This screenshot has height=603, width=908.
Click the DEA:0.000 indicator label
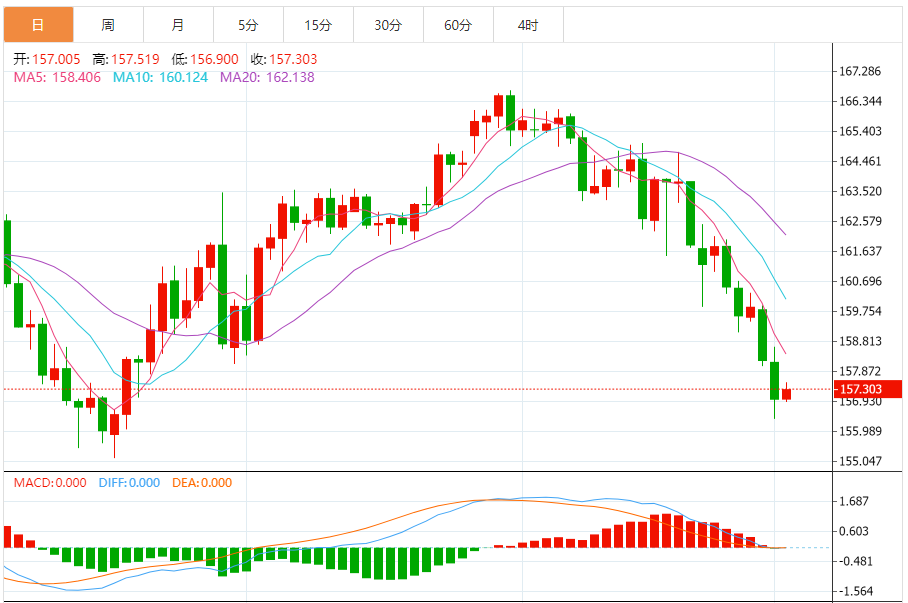coord(202,483)
